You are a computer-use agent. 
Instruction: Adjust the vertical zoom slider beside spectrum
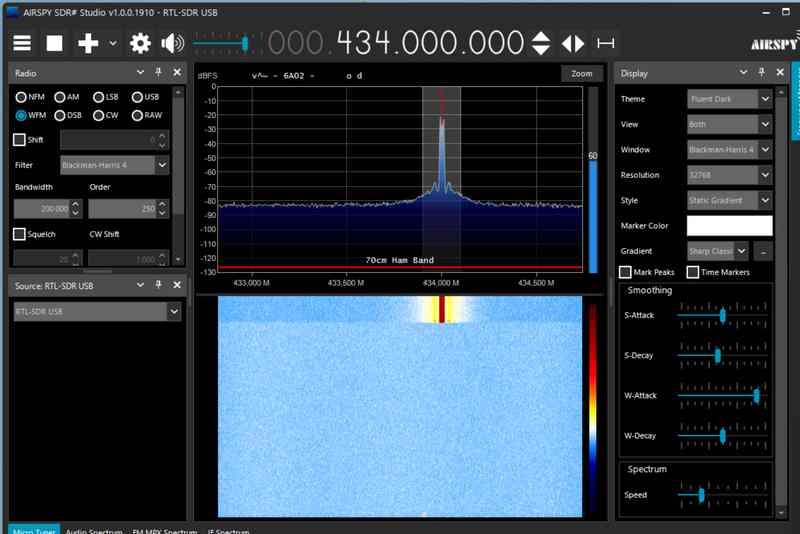click(593, 180)
